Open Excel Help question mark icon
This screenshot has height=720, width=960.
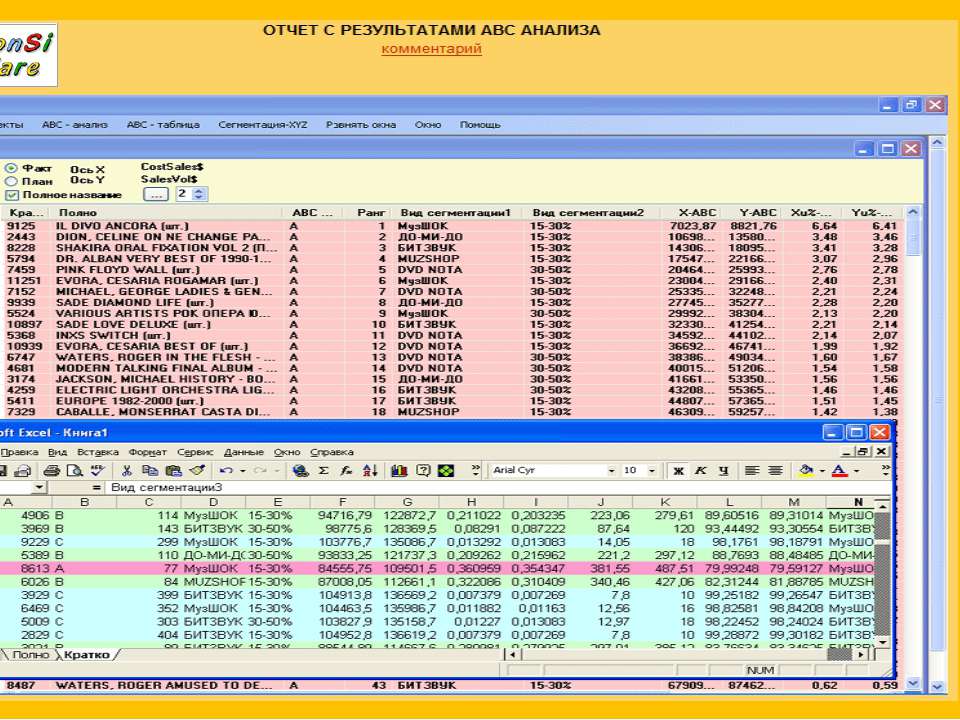[423, 470]
